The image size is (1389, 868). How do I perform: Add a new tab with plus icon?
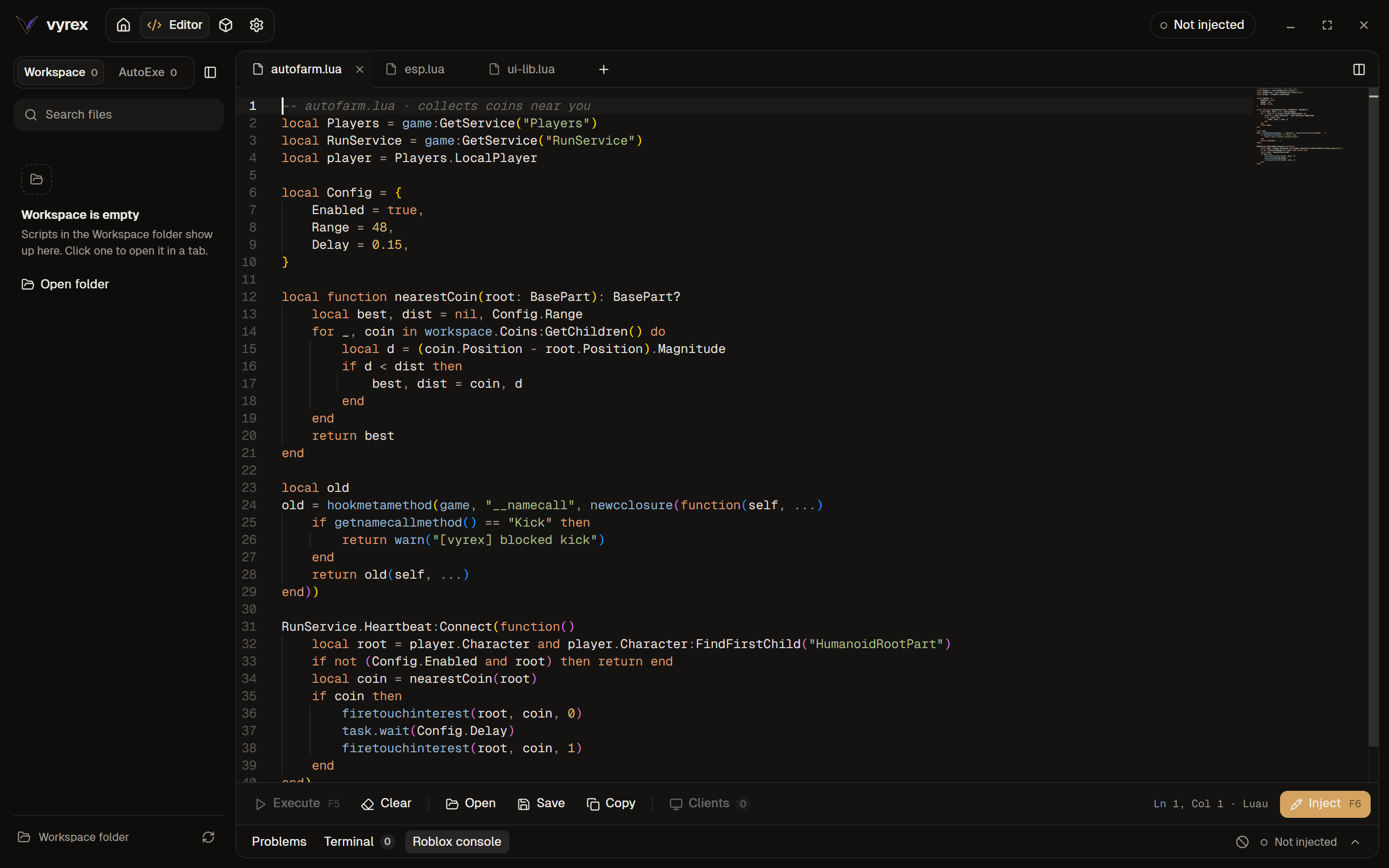tap(603, 69)
